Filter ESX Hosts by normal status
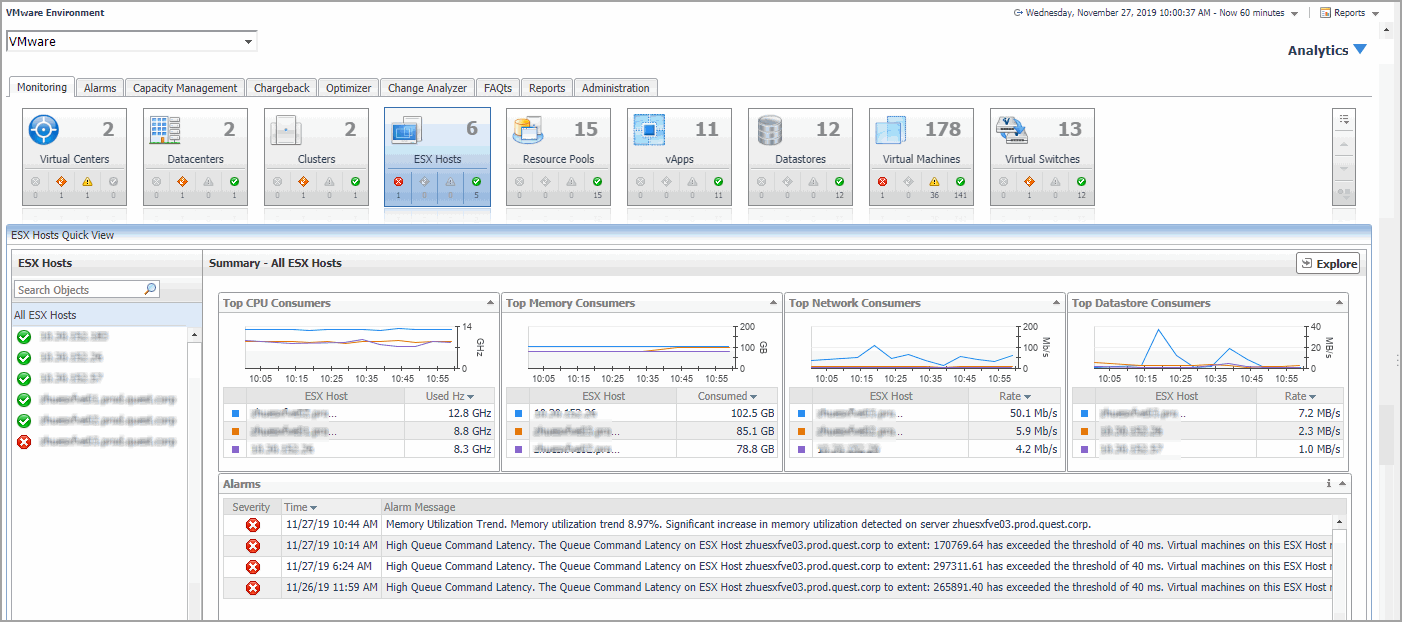 [476, 182]
